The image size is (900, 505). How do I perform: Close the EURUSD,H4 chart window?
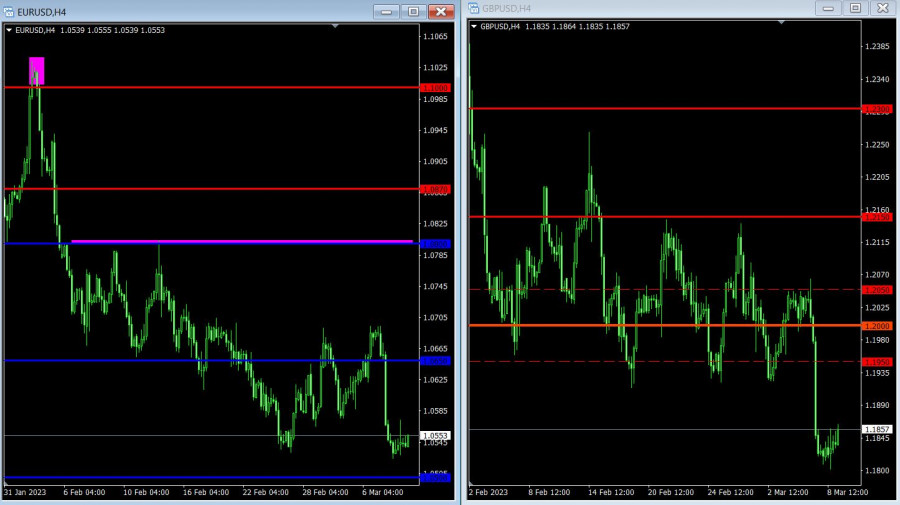click(440, 11)
